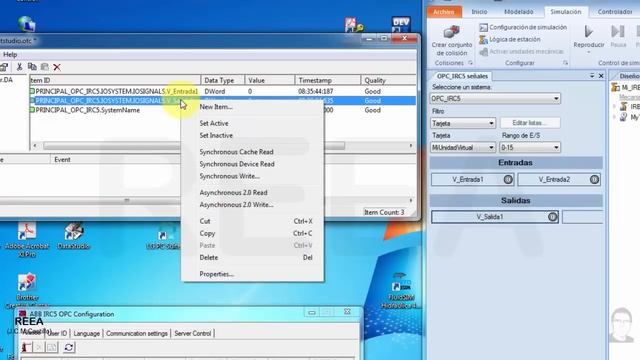Switch to the Inicio ribbon tab
This screenshot has width=640, height=360.
pos(479,12)
